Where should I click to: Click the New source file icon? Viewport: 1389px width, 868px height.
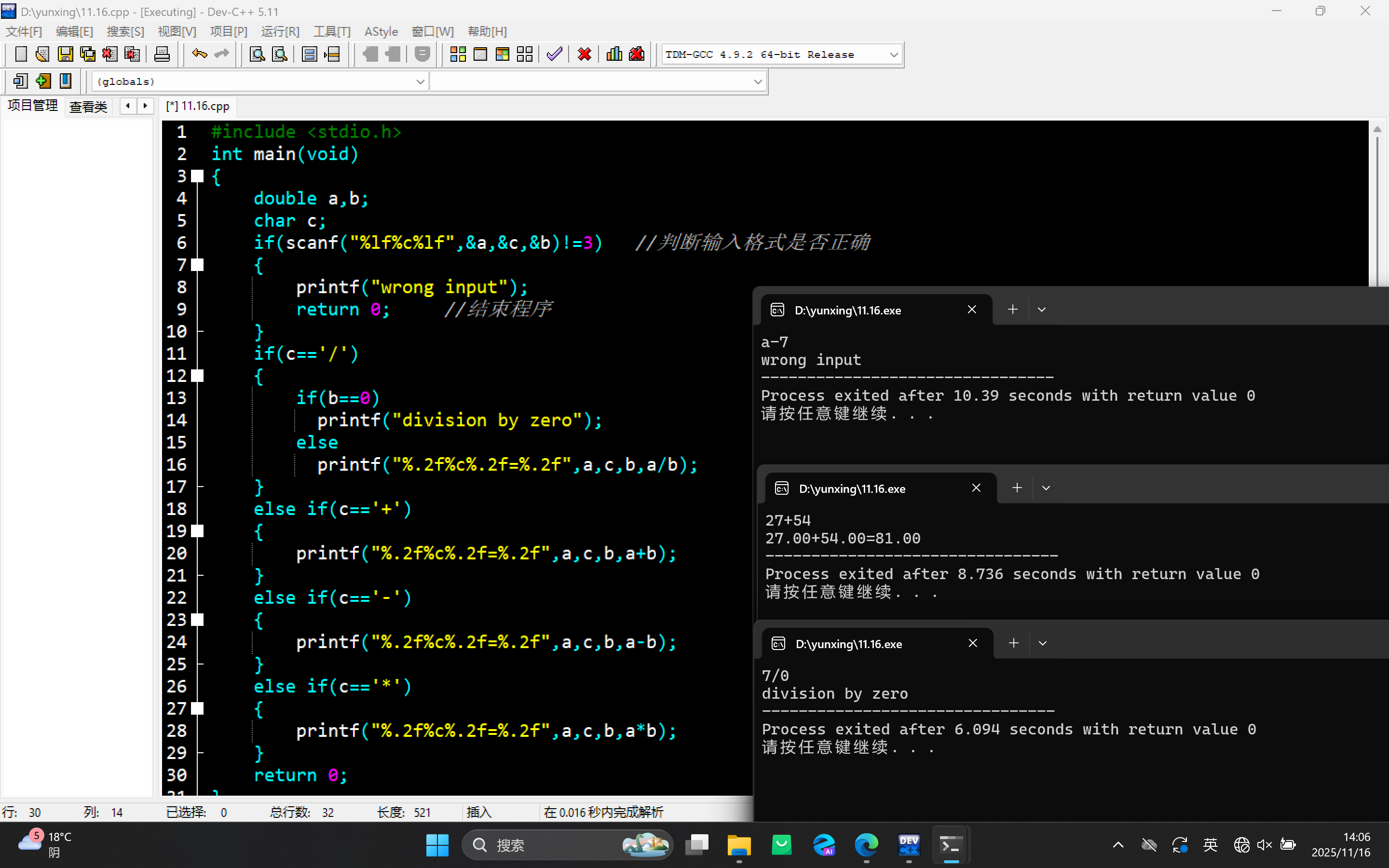point(21,54)
